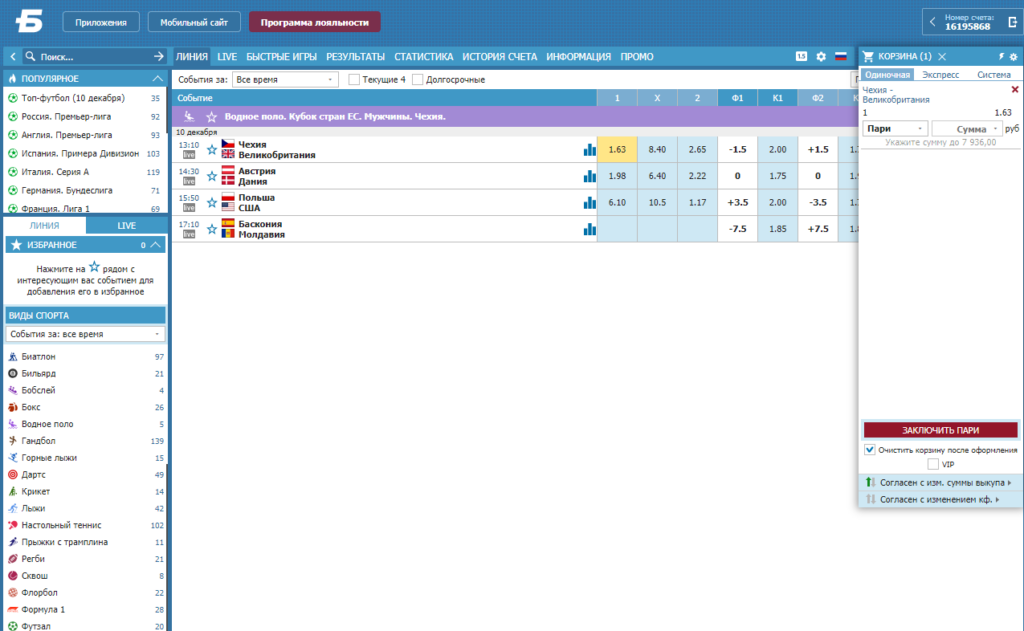Viewport: 1024px width, 631px height.
Task: Open the Сумма dropdown in basket
Action: click(x=967, y=129)
